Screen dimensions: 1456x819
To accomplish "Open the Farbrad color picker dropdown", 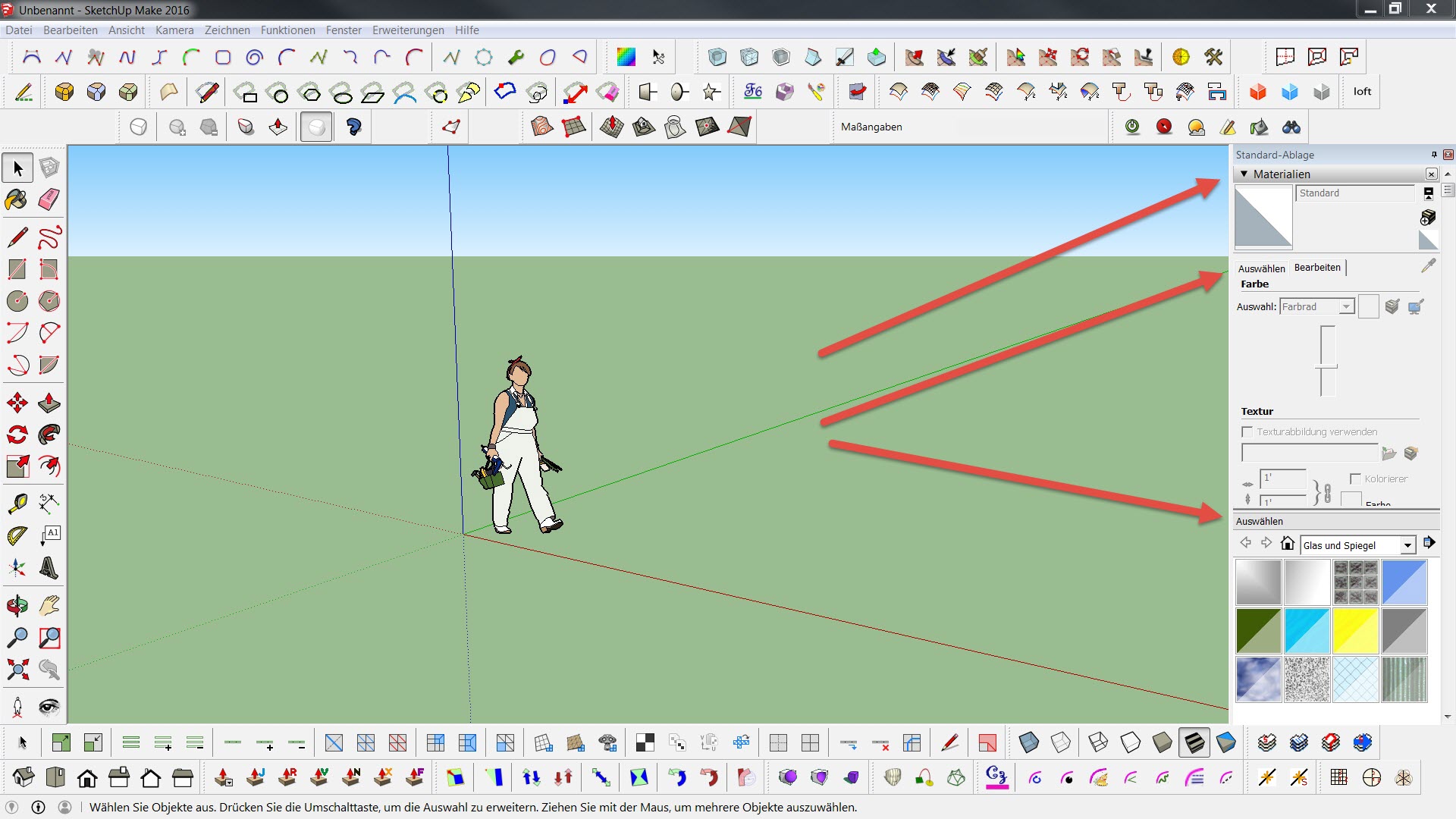I will pyautogui.click(x=1346, y=306).
